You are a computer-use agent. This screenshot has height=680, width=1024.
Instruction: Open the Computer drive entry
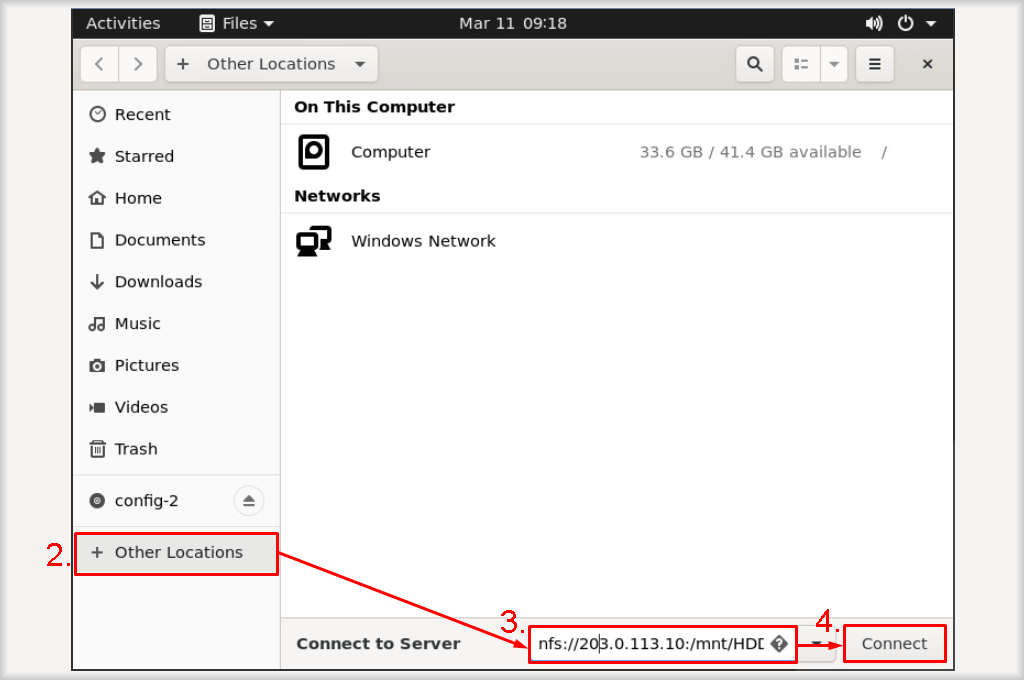[x=616, y=152]
